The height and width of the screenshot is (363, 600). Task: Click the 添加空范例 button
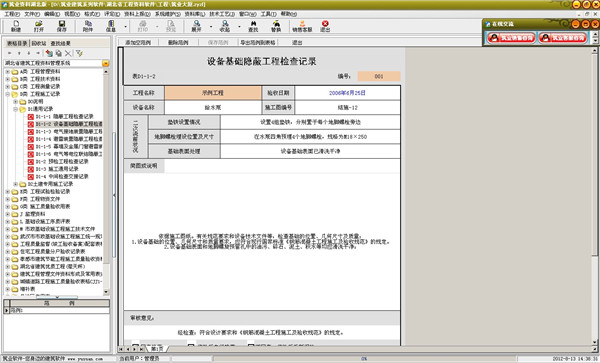tap(138, 42)
